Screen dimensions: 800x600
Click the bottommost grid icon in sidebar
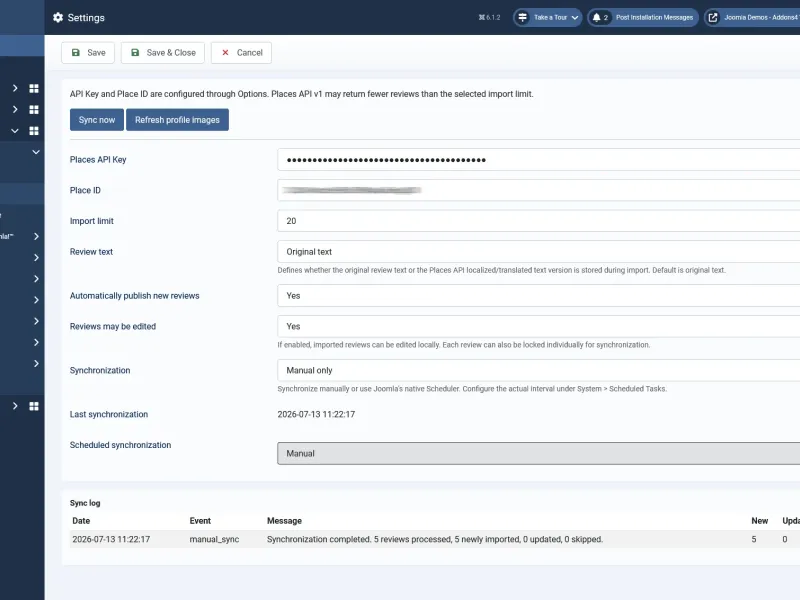click(34, 406)
